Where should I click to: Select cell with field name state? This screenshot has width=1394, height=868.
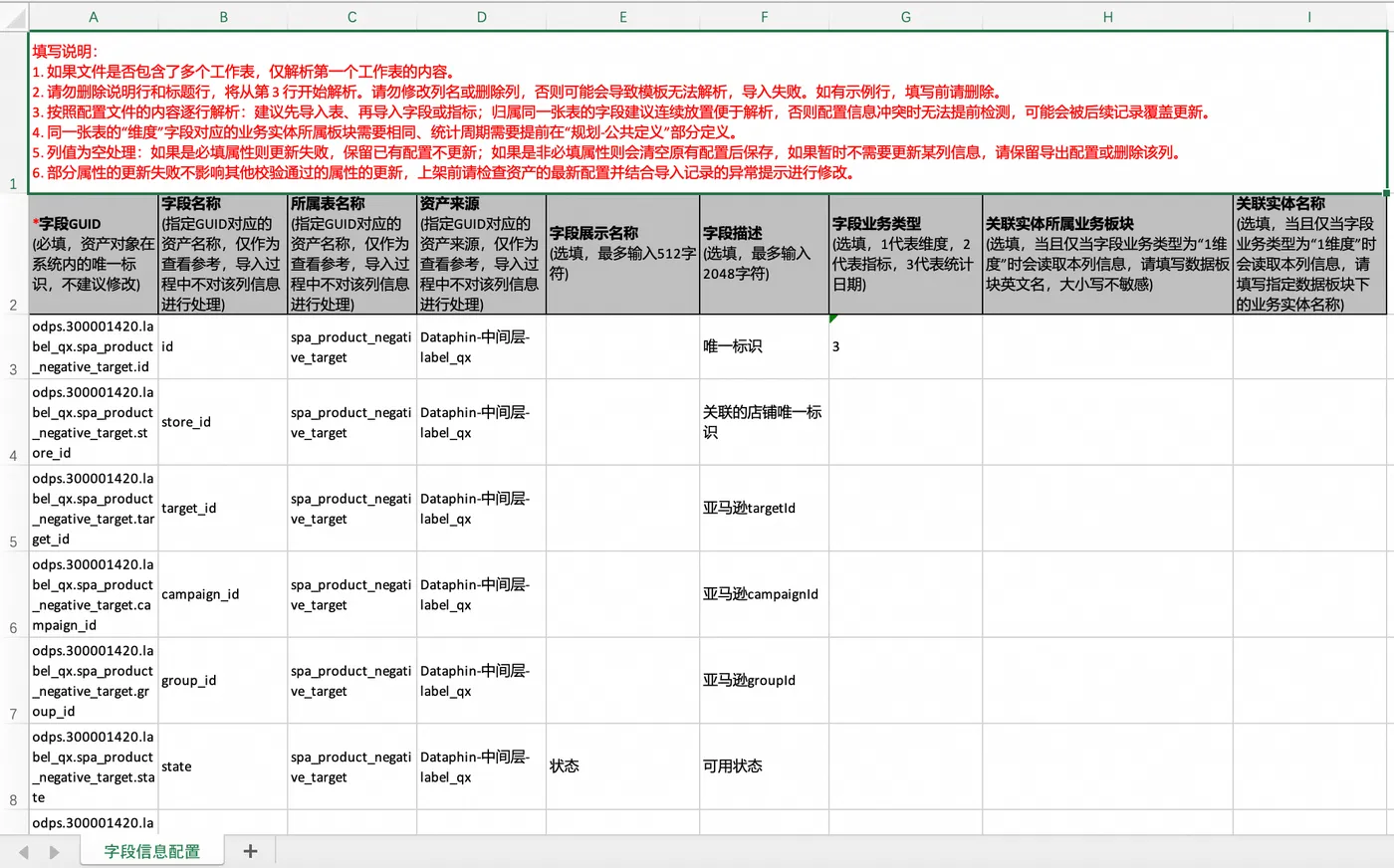point(223,766)
